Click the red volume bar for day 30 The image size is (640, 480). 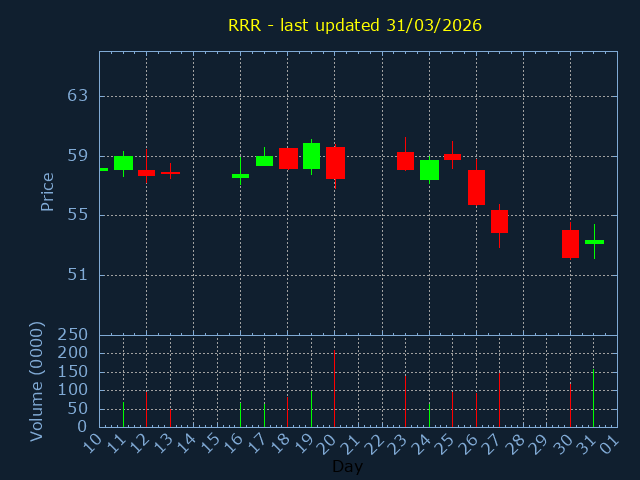click(x=570, y=404)
